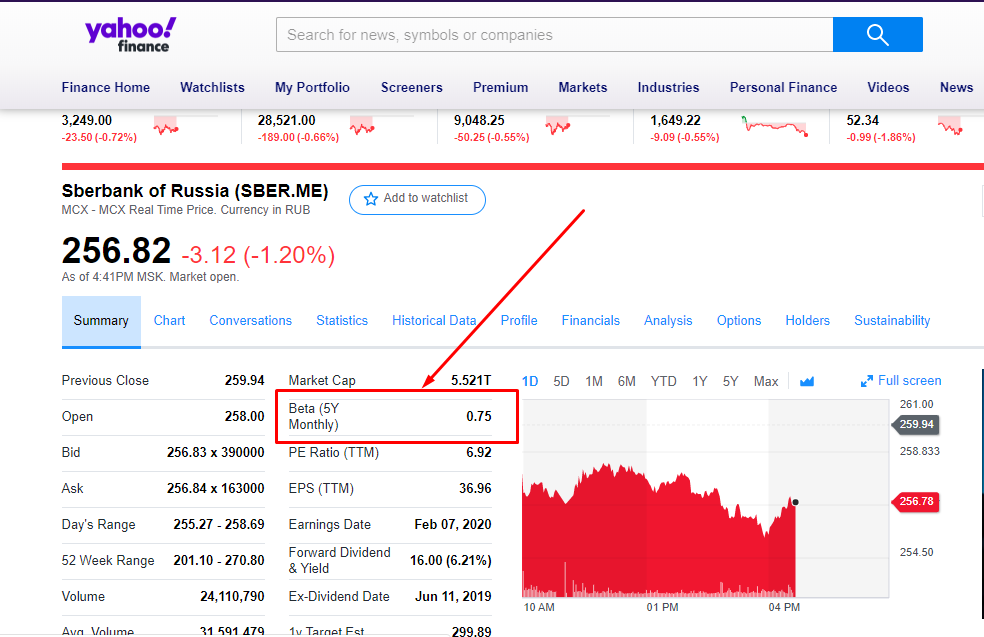Click the sparkline next to 28,521.00
The image size is (984, 637).
[362, 126]
